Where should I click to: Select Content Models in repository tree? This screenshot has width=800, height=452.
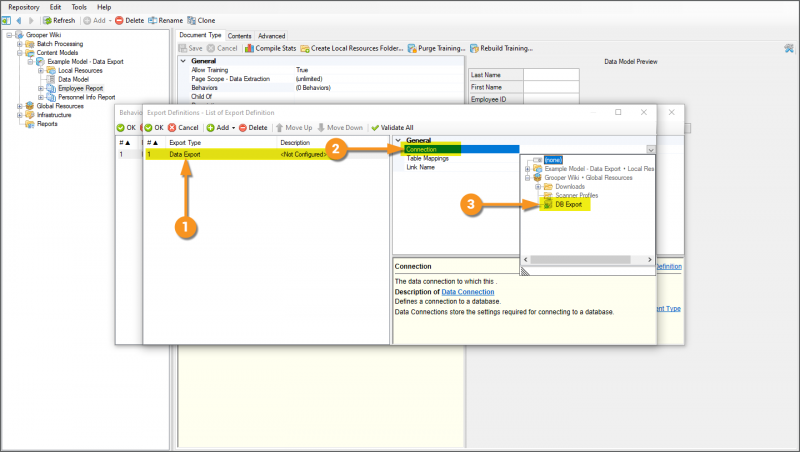pos(57,53)
